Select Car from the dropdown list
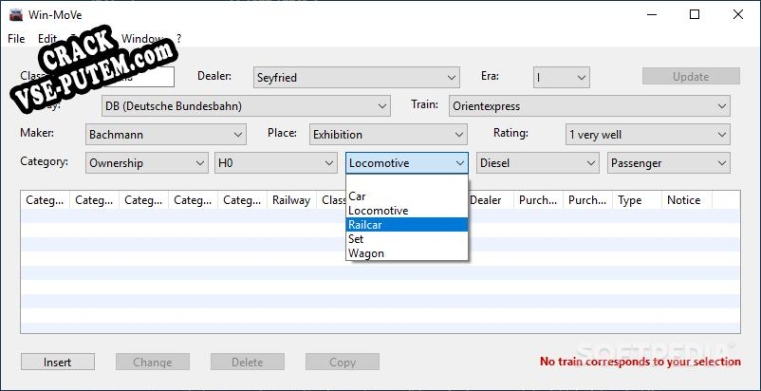Viewport: 761px width, 391px height. tap(407, 196)
